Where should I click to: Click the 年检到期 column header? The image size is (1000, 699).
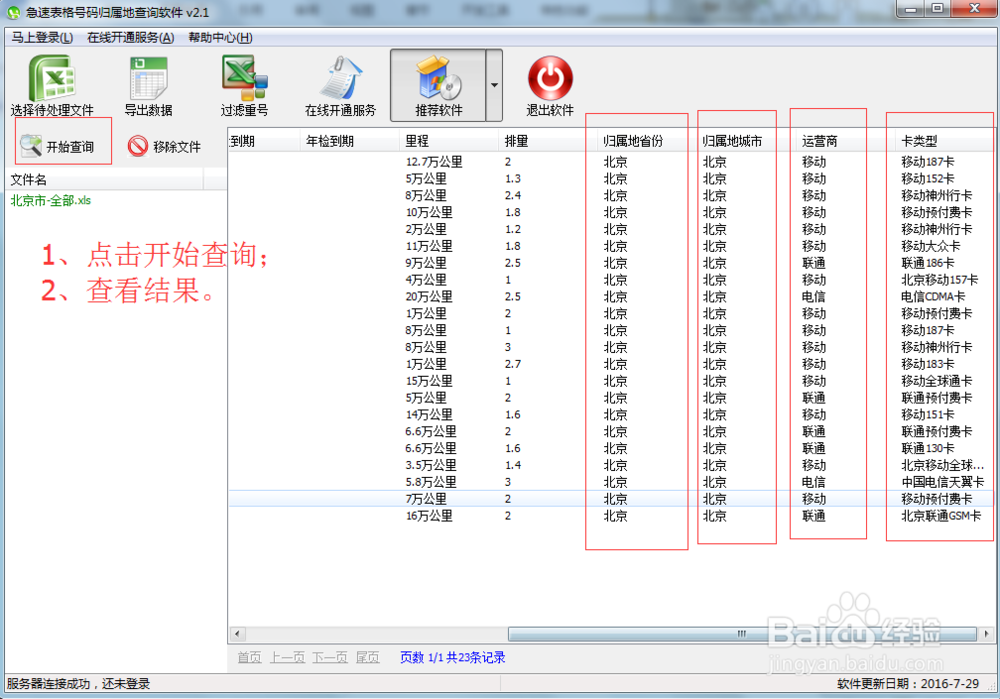348,141
